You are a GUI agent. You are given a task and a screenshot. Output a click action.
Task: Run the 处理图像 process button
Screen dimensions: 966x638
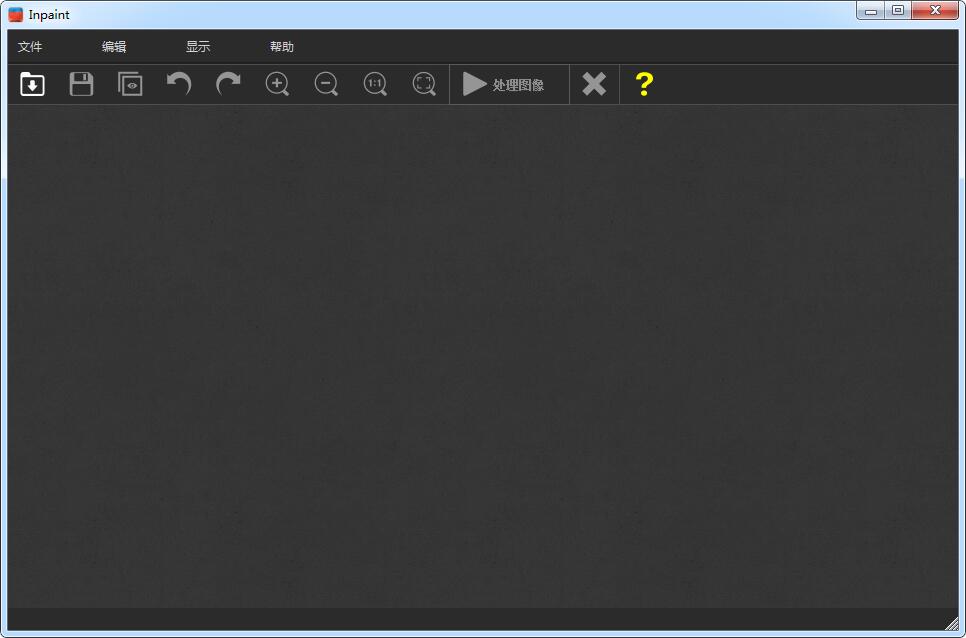pos(509,84)
